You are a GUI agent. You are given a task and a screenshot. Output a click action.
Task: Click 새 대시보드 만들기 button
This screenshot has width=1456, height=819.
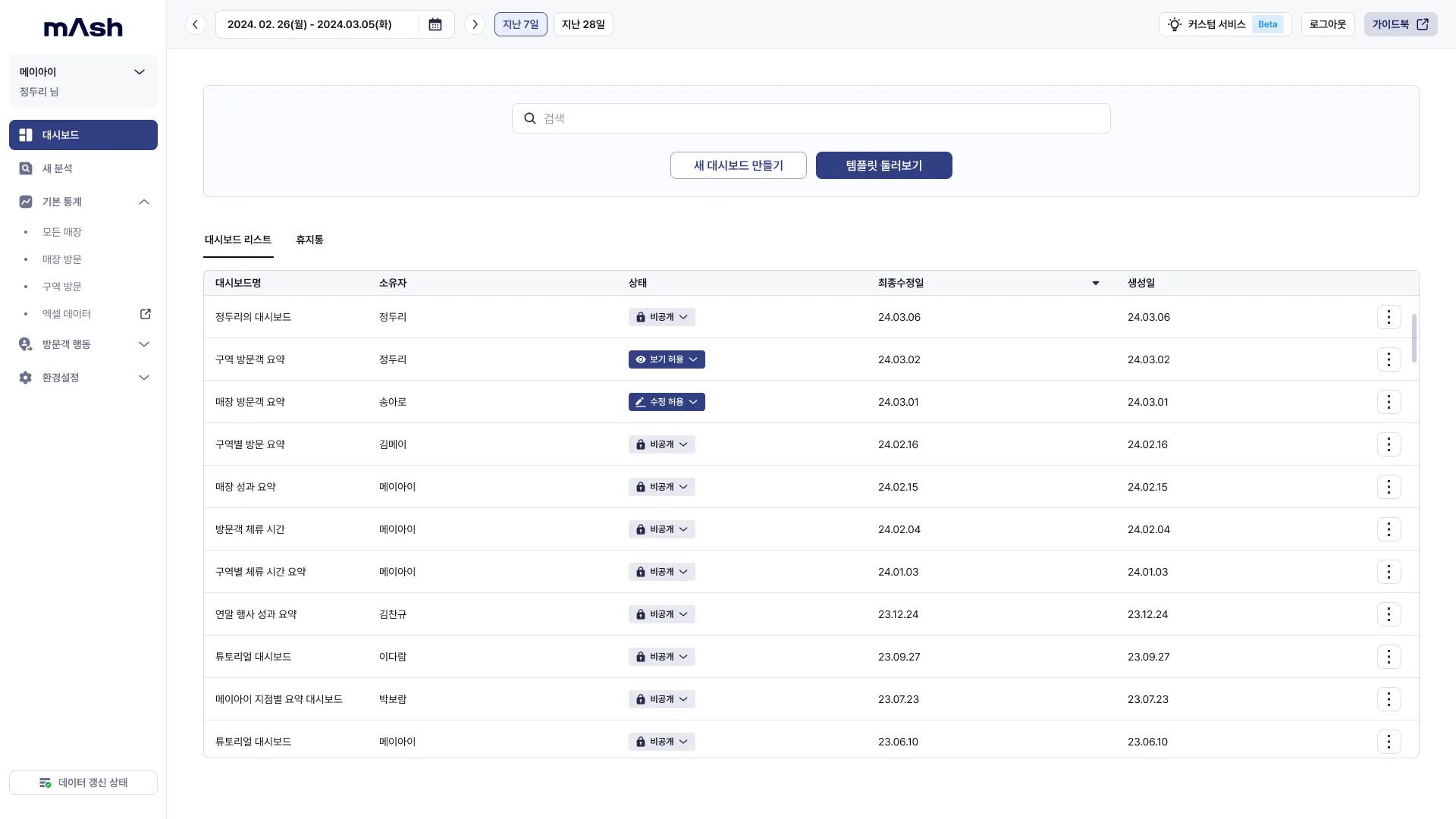[738, 165]
